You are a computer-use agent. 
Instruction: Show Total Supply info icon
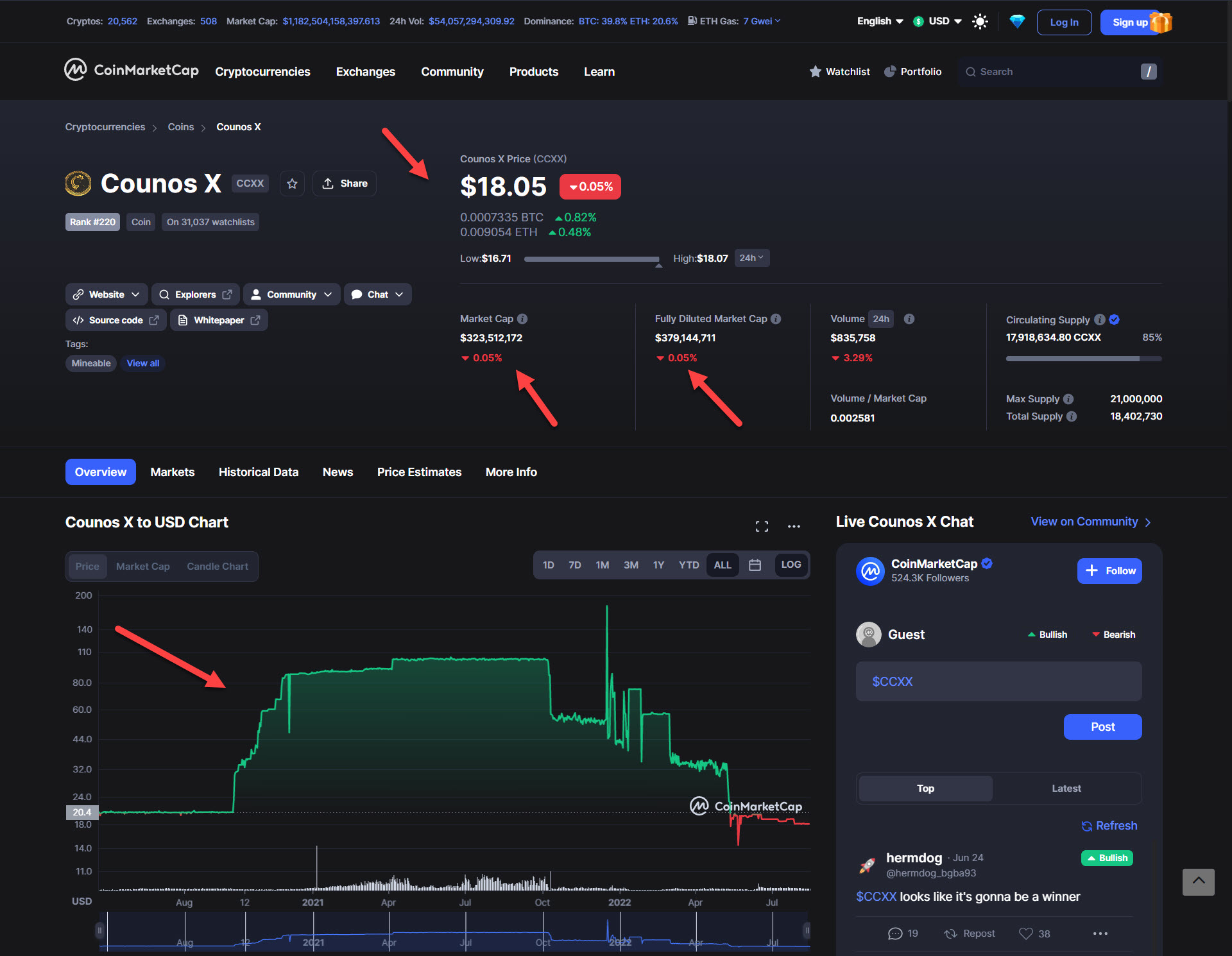click(1072, 416)
